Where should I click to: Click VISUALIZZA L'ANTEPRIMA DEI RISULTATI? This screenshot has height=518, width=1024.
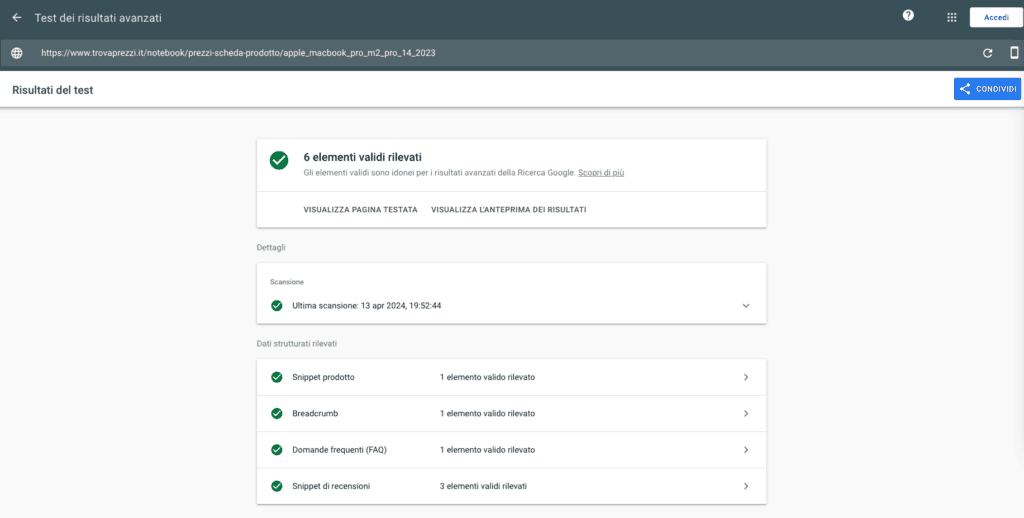tap(509, 210)
